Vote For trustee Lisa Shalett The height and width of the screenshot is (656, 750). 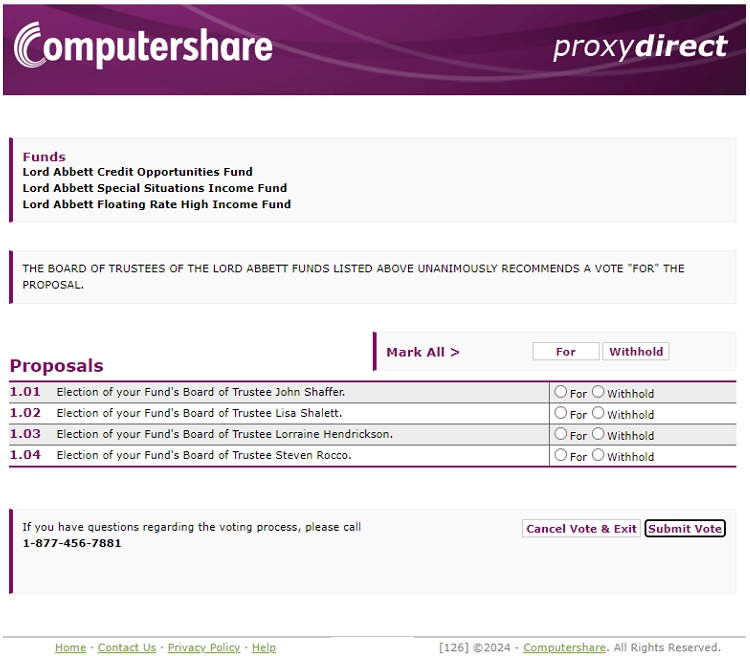(561, 414)
